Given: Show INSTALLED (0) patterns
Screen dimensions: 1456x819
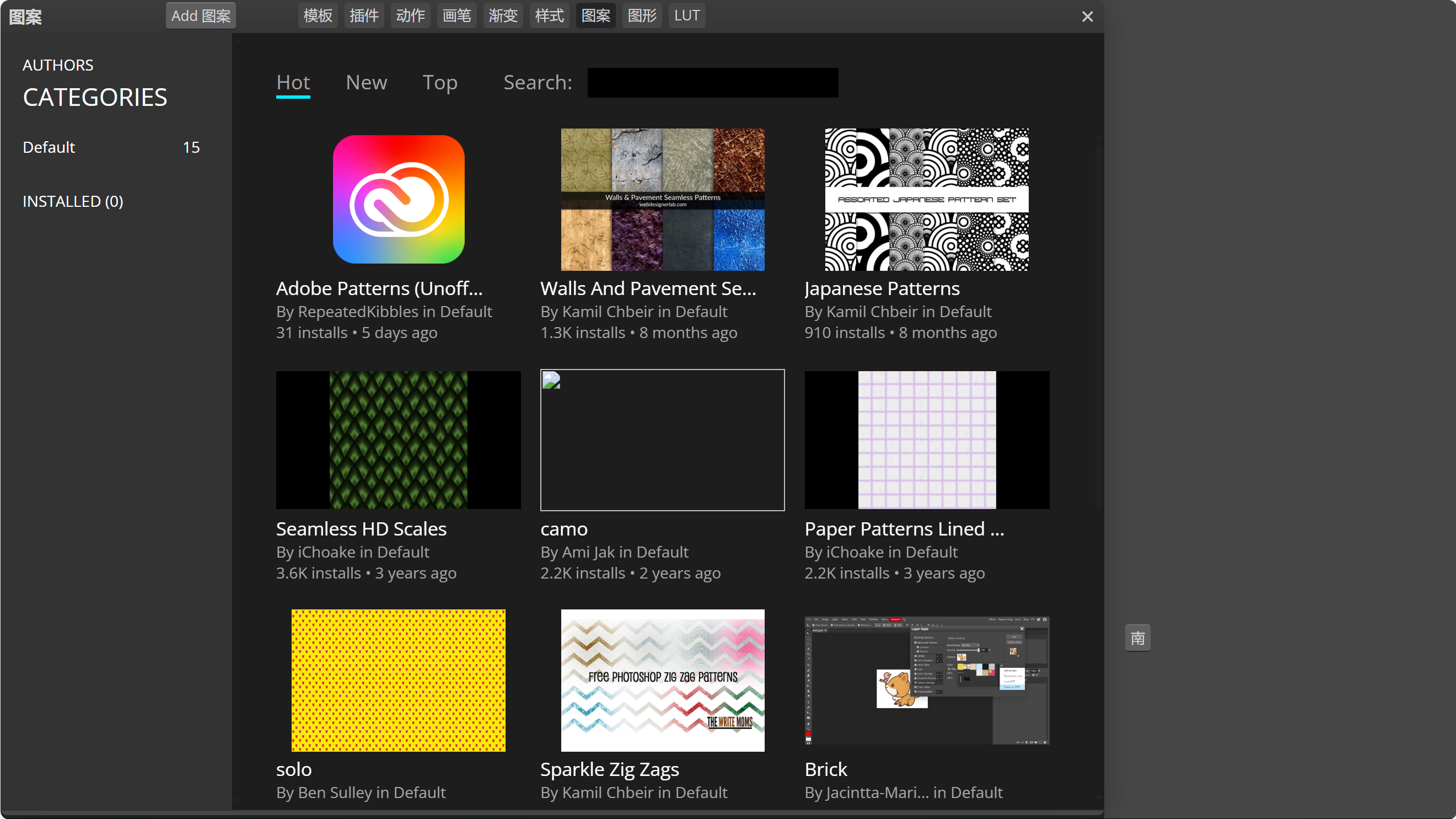Looking at the screenshot, I should (73, 201).
